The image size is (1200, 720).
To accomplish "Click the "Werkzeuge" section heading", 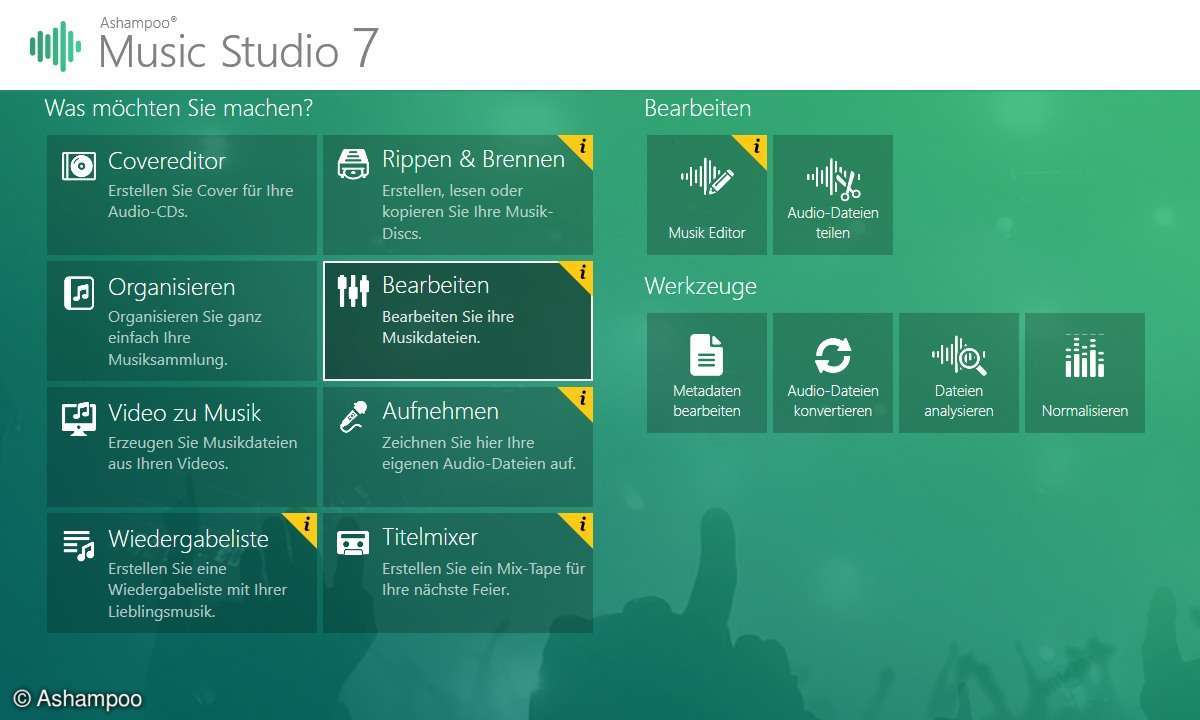I will (700, 286).
